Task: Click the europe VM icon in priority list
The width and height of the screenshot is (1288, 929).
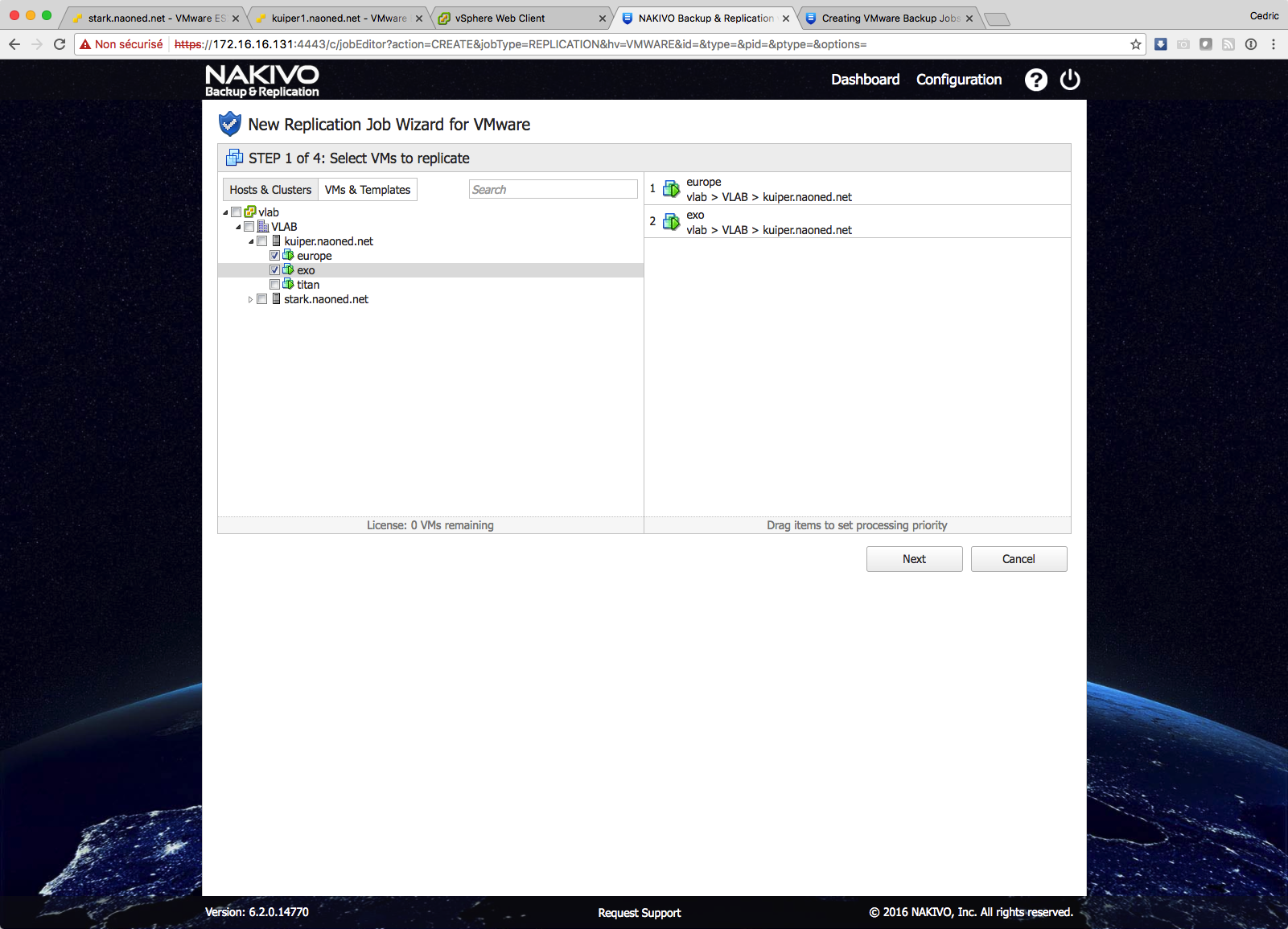Action: pyautogui.click(x=671, y=189)
